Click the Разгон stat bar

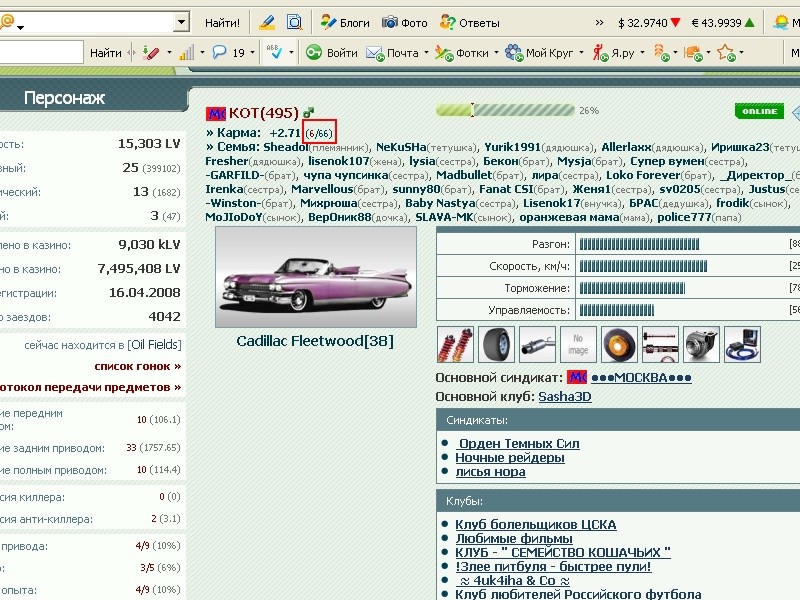[639, 244]
